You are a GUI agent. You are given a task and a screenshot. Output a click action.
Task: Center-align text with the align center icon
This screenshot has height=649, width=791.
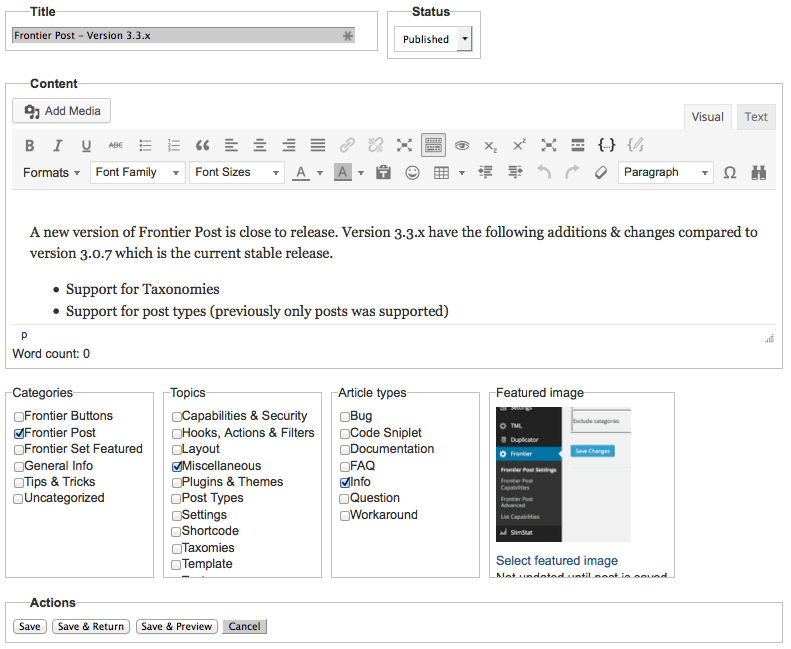tap(260, 145)
